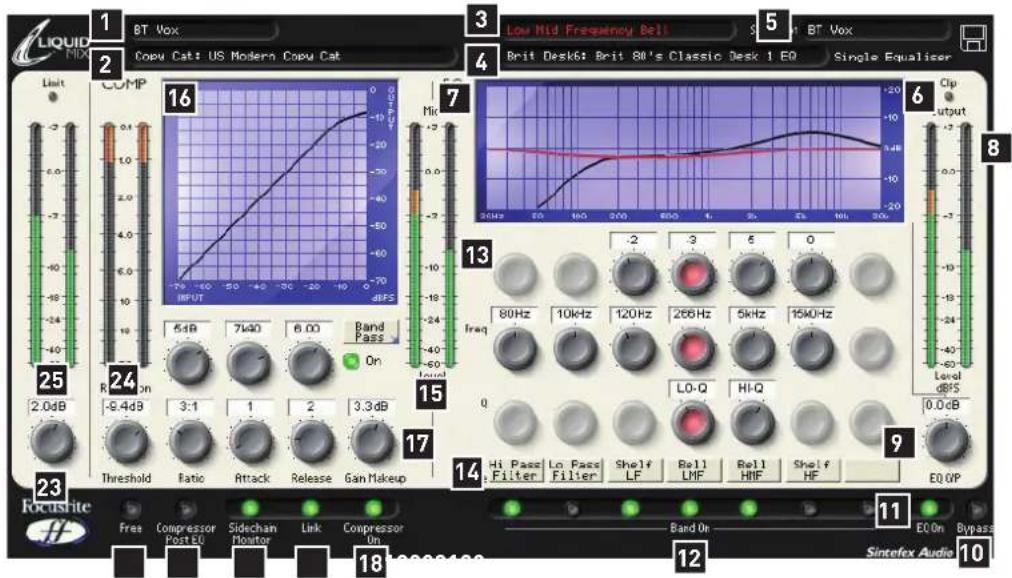
Task: Open the Snapshot BT Vox selector
Action: coord(876,30)
